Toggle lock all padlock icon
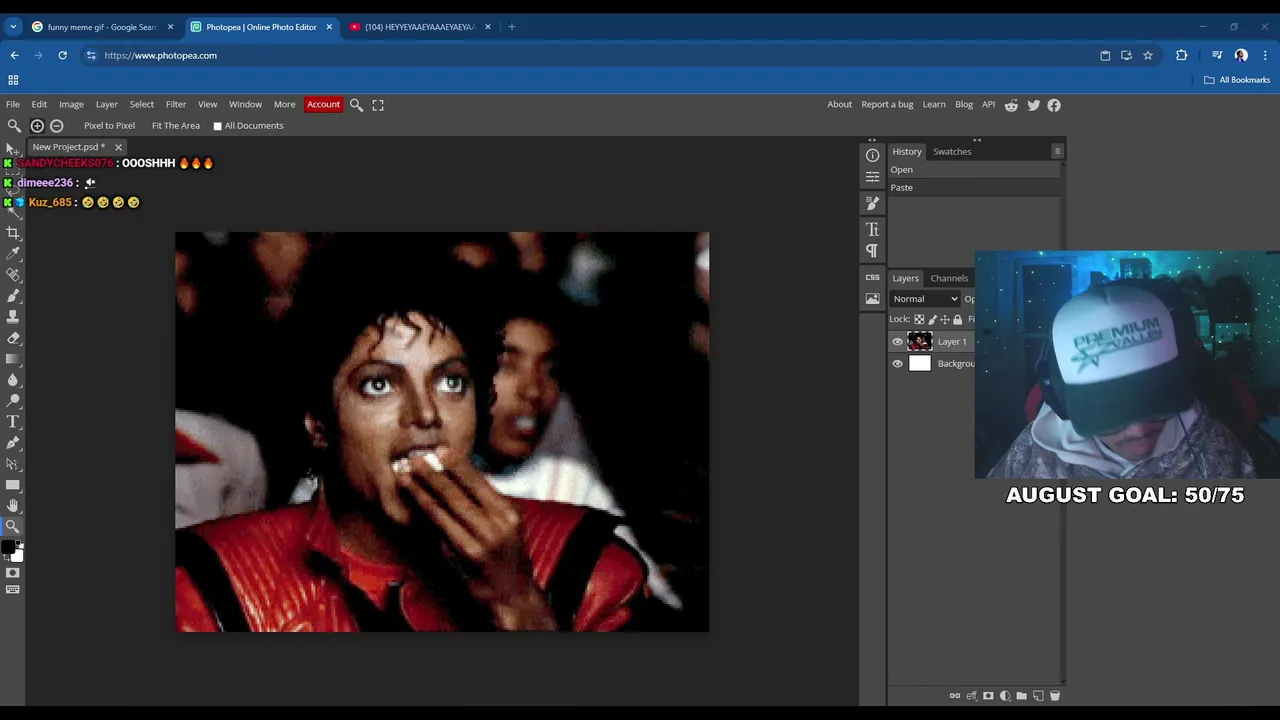 pos(958,320)
